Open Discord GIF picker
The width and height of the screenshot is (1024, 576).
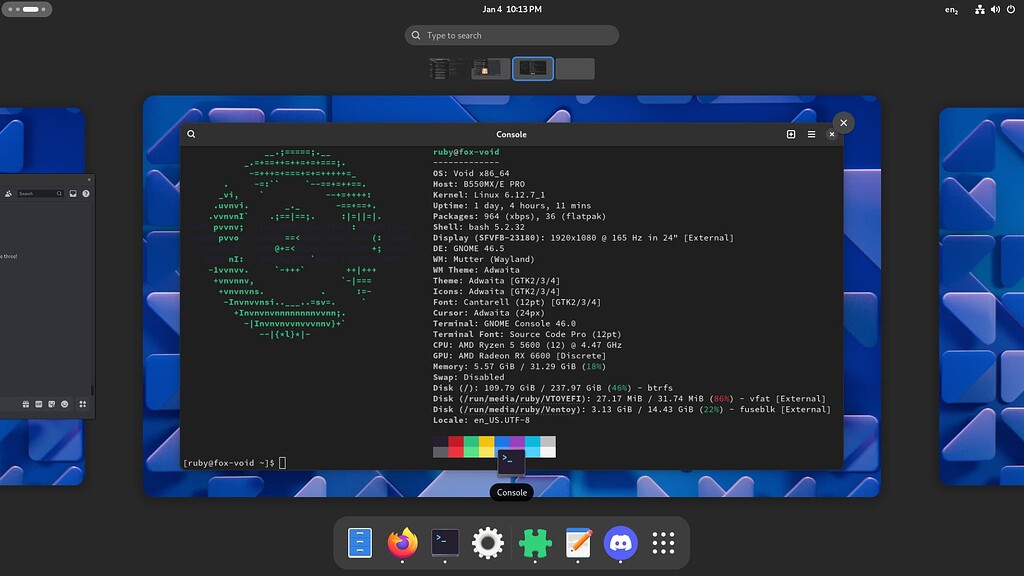39,404
